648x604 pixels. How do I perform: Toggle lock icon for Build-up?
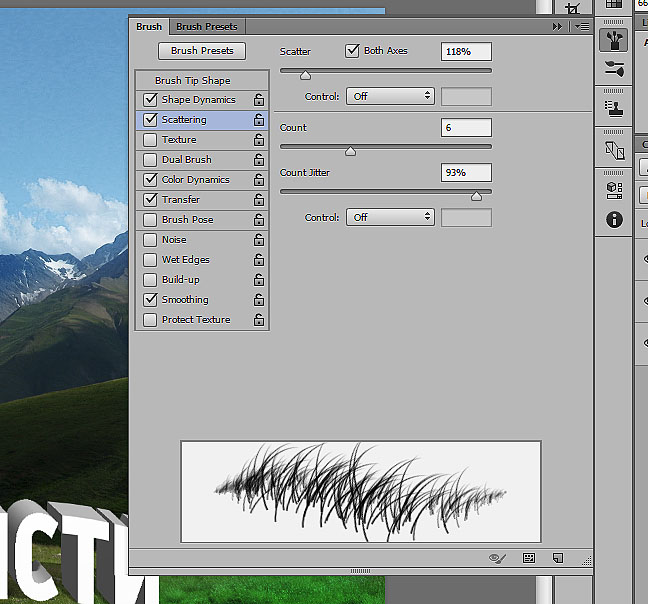tap(259, 280)
